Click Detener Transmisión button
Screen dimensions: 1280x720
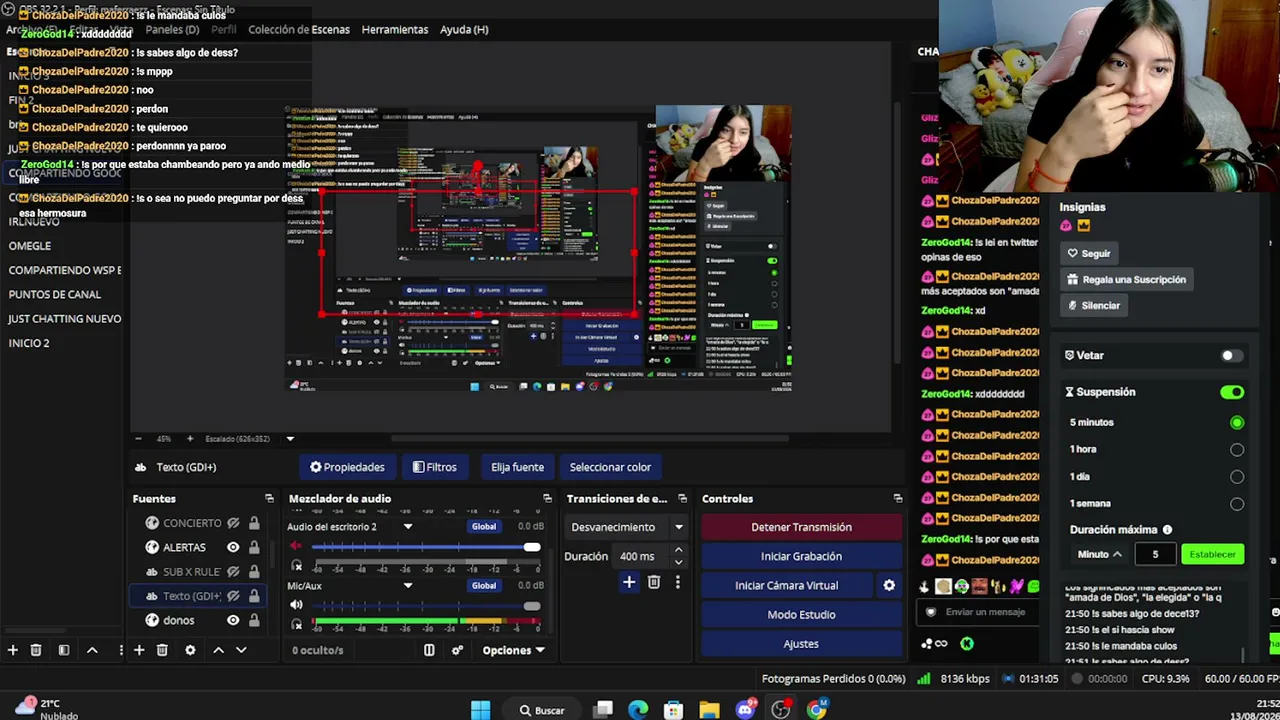pyautogui.click(x=801, y=527)
